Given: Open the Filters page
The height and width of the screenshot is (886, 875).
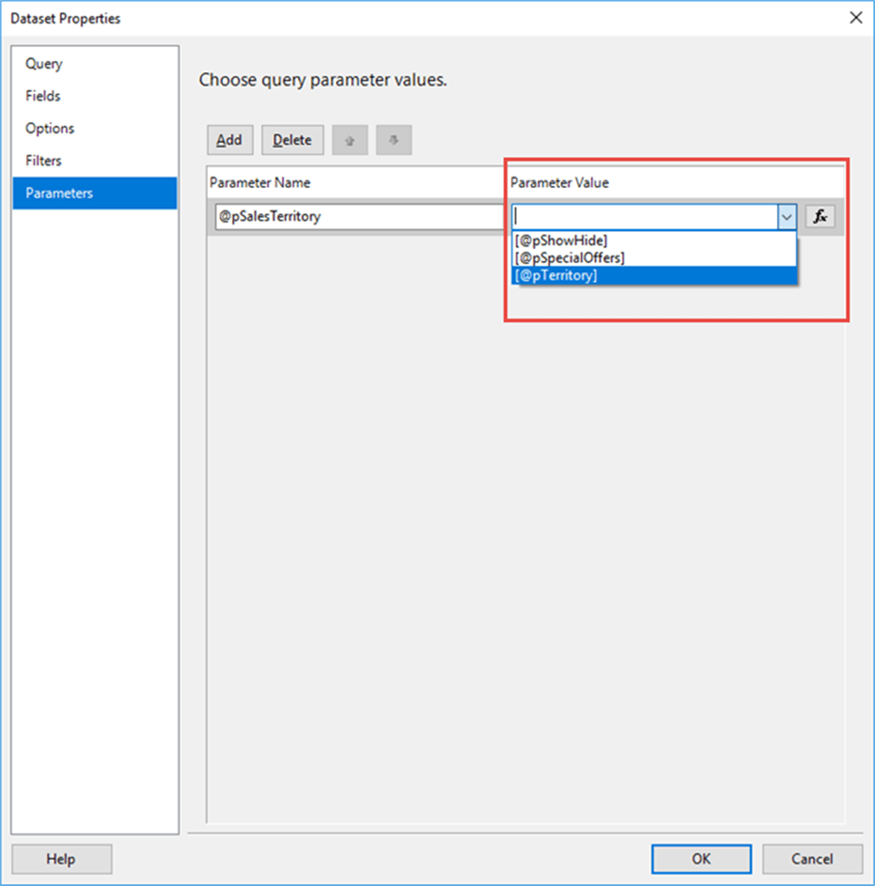Looking at the screenshot, I should (43, 160).
